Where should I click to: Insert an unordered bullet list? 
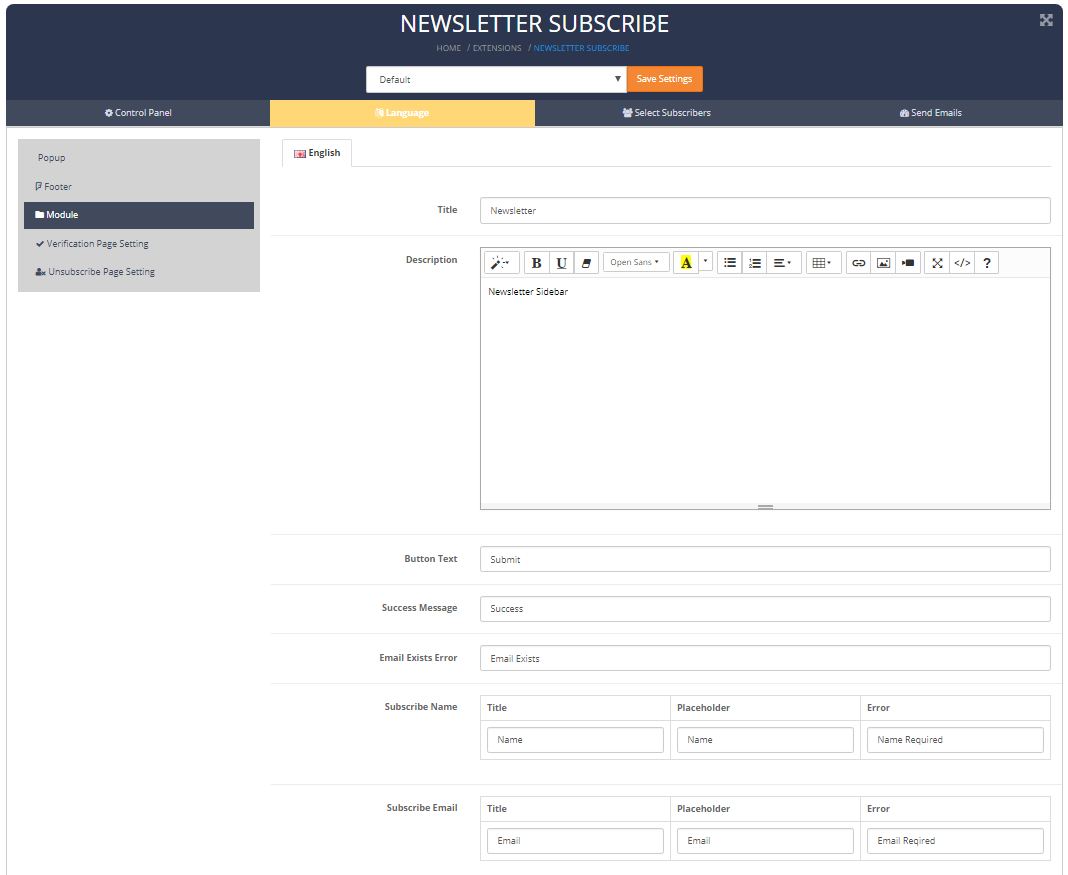[729, 263]
